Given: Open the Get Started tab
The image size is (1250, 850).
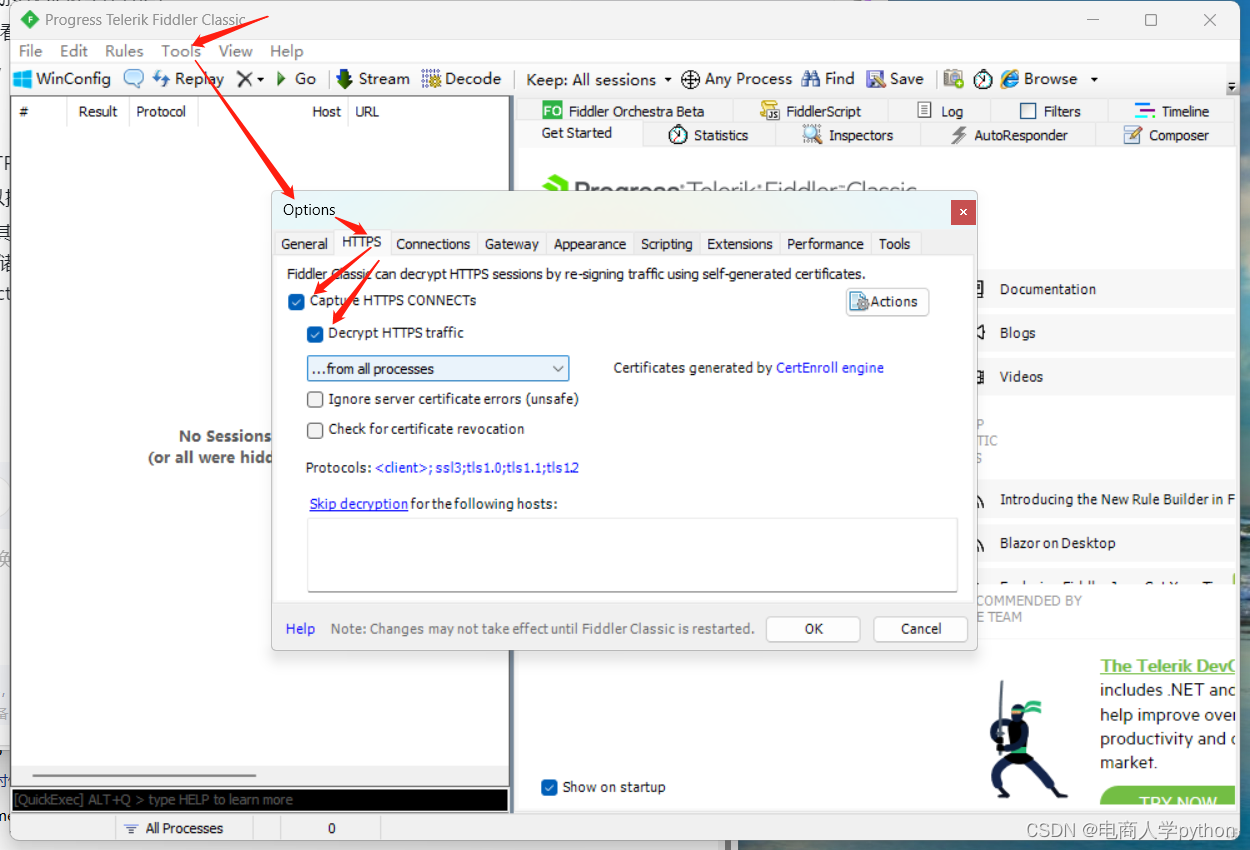Looking at the screenshot, I should pos(577,133).
